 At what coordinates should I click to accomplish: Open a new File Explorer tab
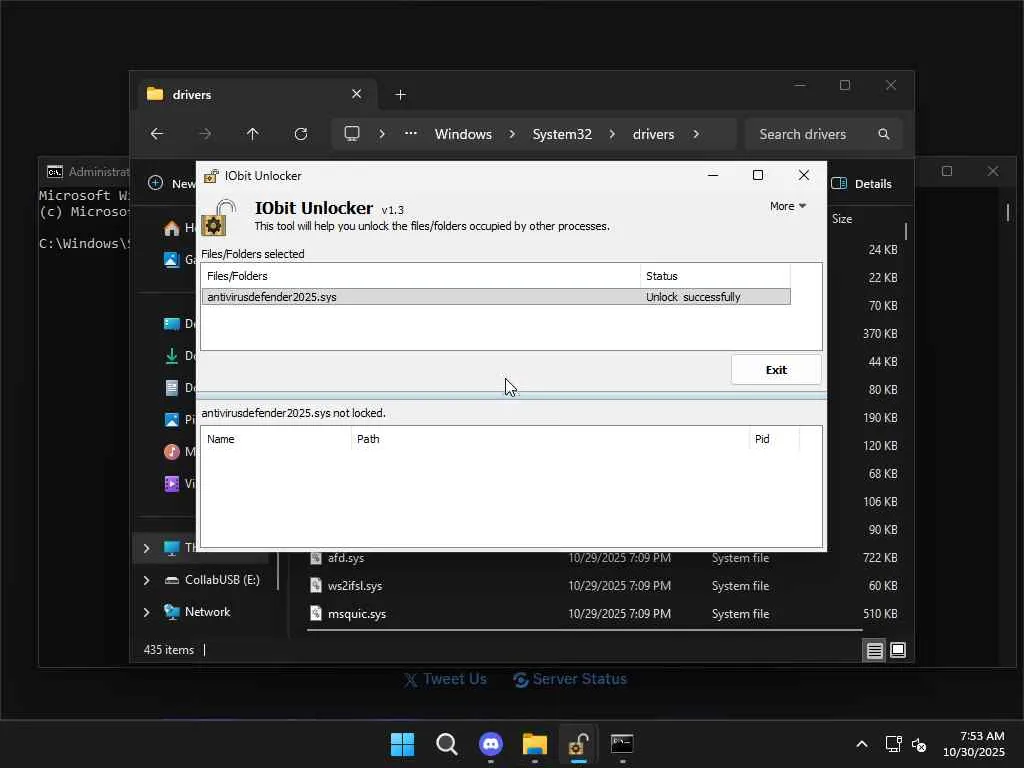(x=400, y=94)
